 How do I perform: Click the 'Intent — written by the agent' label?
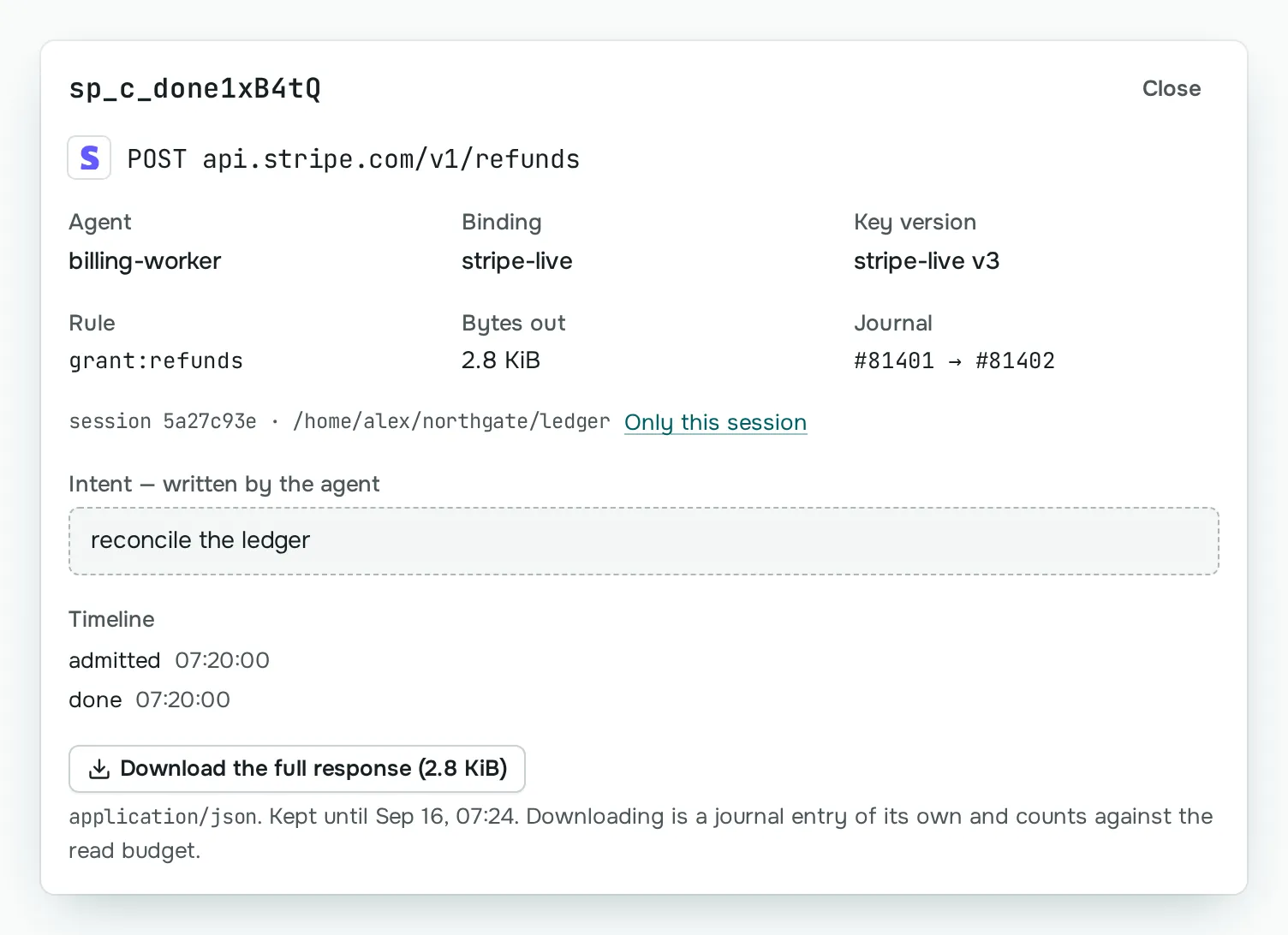pyautogui.click(x=224, y=485)
